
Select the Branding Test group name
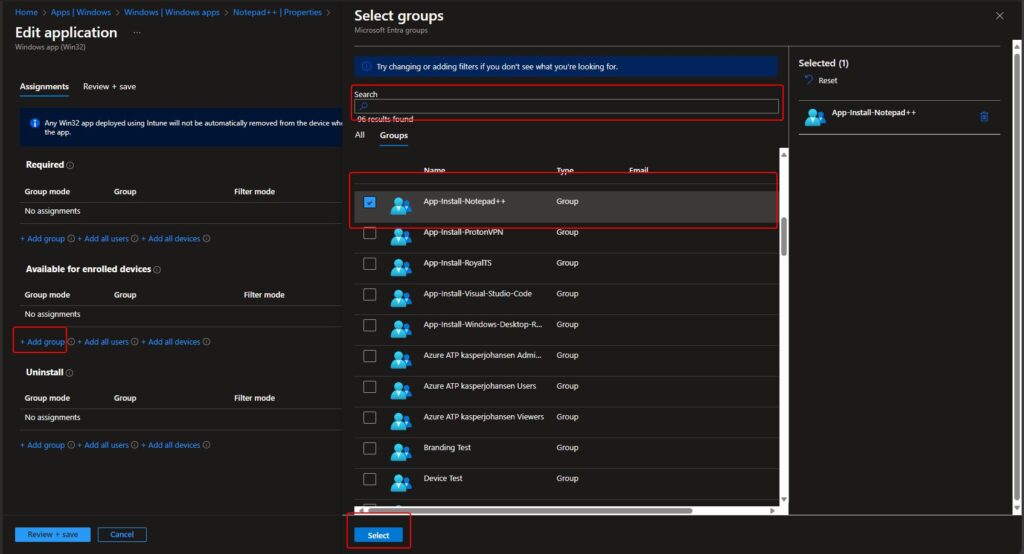[447, 448]
